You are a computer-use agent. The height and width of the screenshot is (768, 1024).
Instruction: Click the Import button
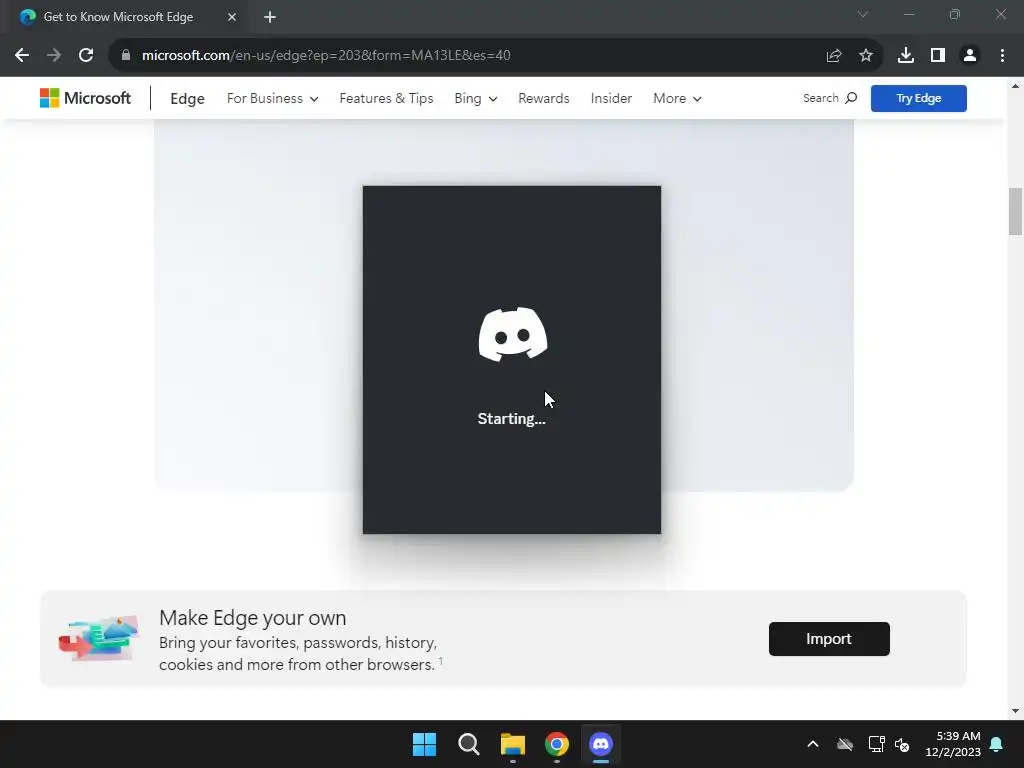click(x=829, y=639)
